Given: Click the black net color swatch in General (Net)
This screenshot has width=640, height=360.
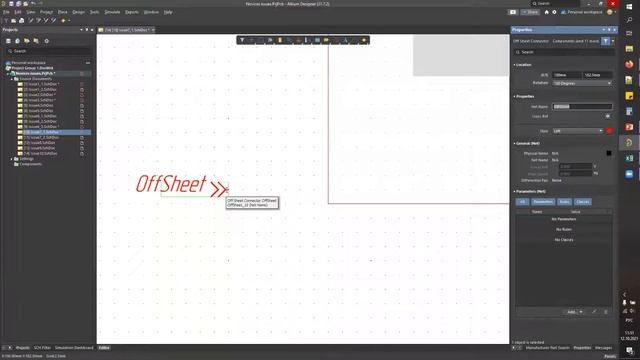Looking at the screenshot, I should [x=609, y=153].
